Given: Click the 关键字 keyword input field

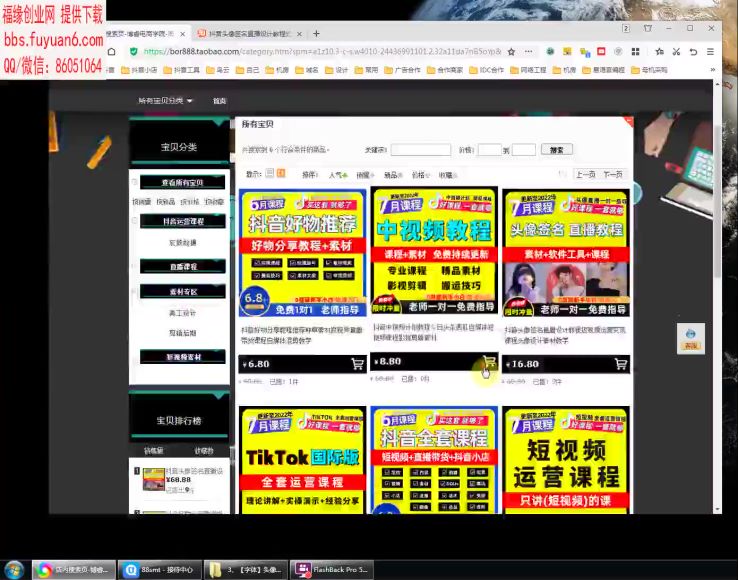Looking at the screenshot, I should 421,150.
